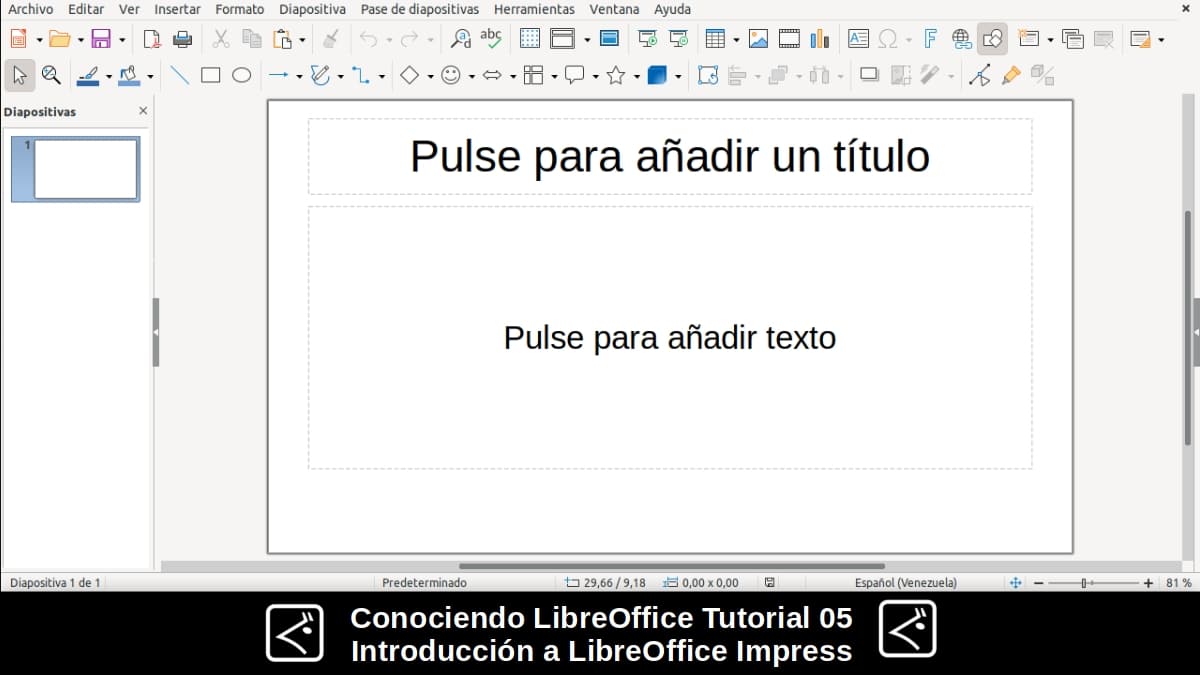Insert a chart

click(x=820, y=39)
